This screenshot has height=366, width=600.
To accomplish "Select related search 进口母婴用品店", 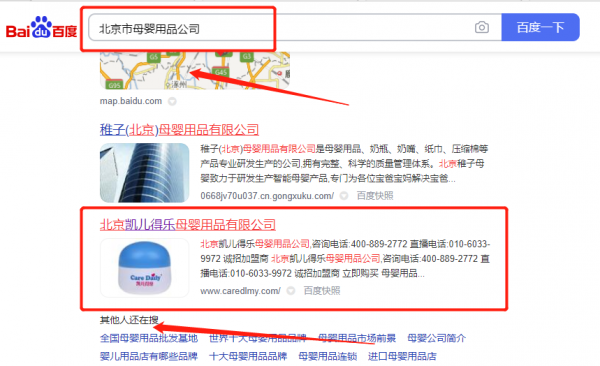I will tap(402, 356).
